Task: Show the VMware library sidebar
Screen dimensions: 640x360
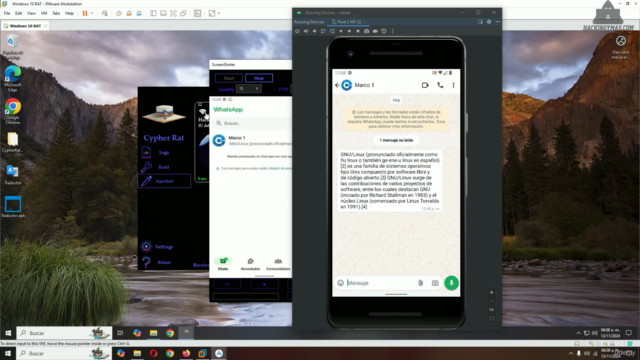Action: pyautogui.click(x=153, y=13)
